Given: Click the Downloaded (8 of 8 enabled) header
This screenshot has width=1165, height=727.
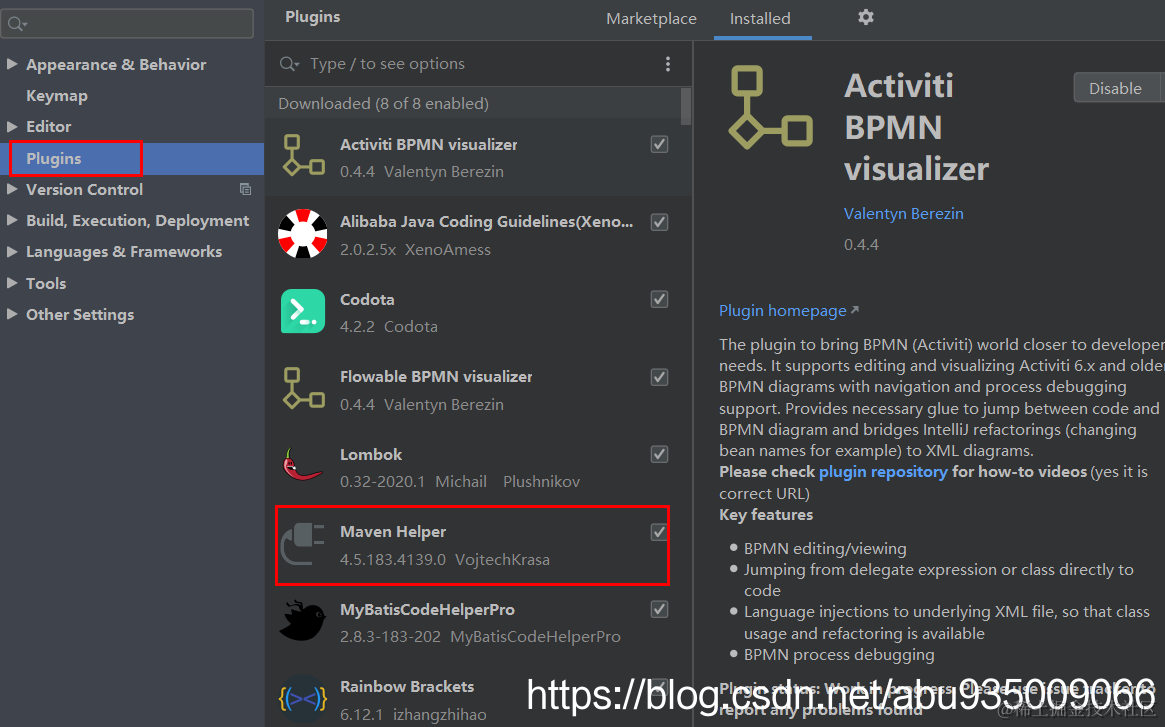Looking at the screenshot, I should 383,103.
